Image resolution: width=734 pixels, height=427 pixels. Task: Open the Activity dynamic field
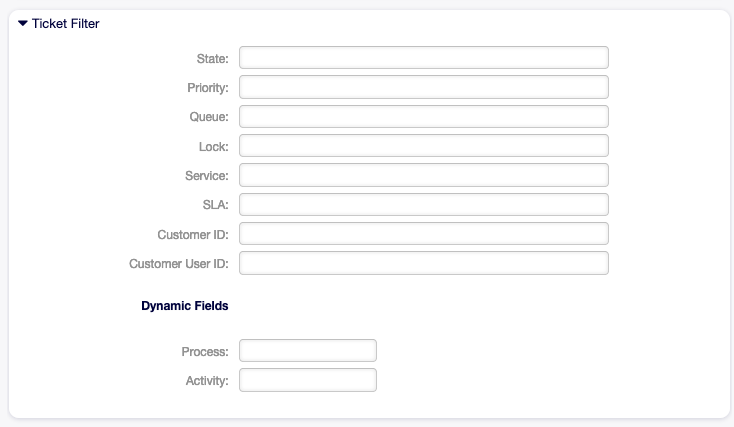(308, 380)
